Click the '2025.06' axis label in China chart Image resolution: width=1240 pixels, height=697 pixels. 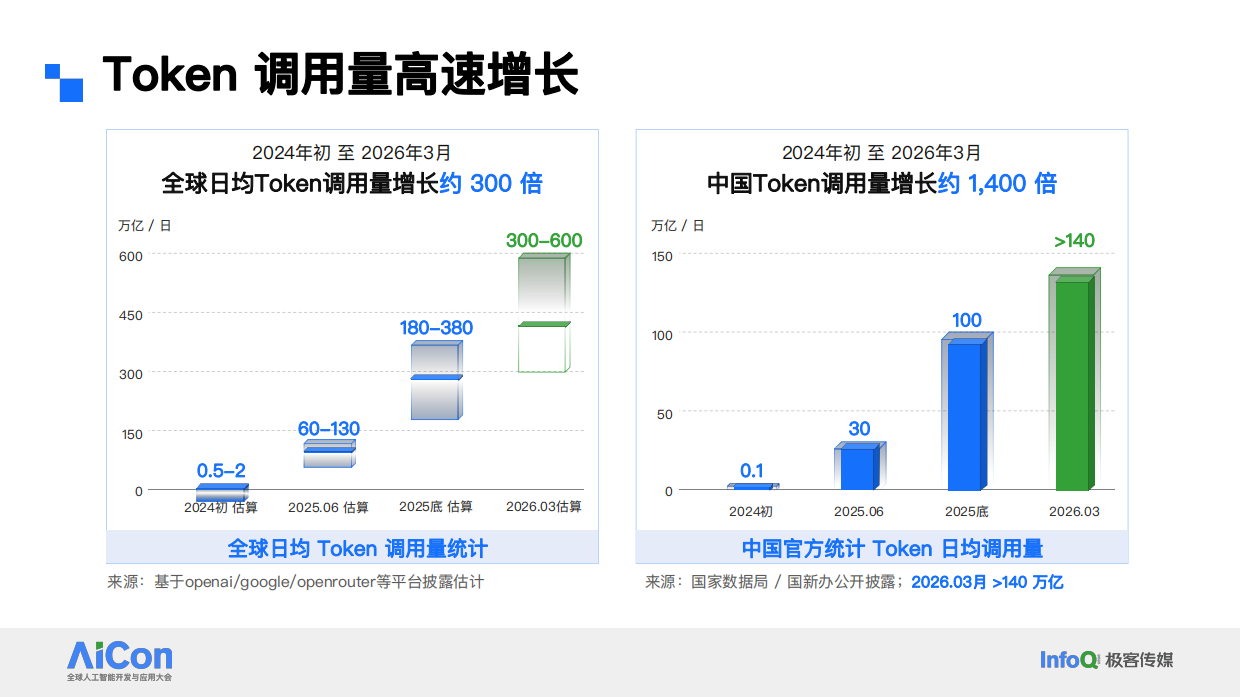tap(859, 511)
